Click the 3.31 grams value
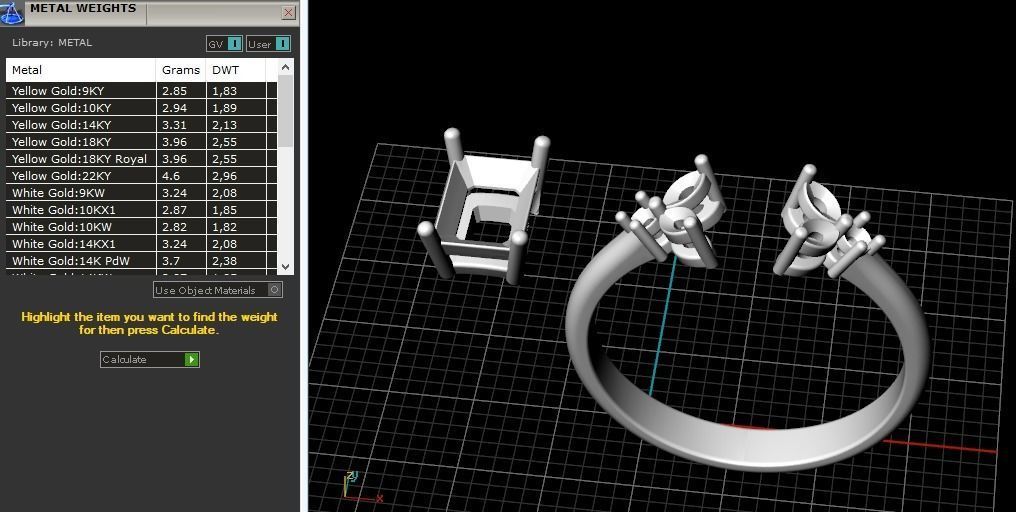The image size is (1016, 512). click(174, 124)
